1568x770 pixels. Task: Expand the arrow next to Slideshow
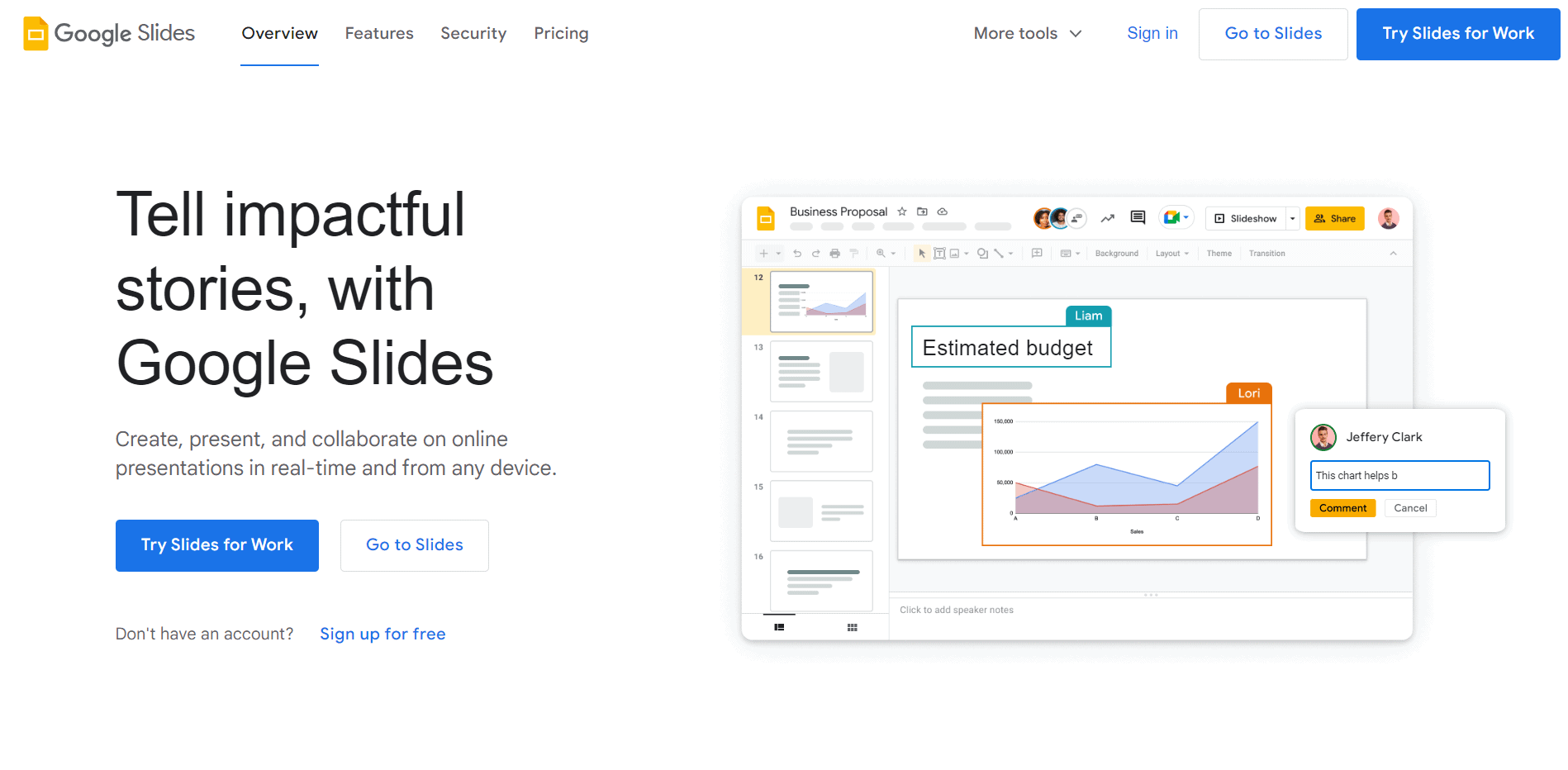1293,218
